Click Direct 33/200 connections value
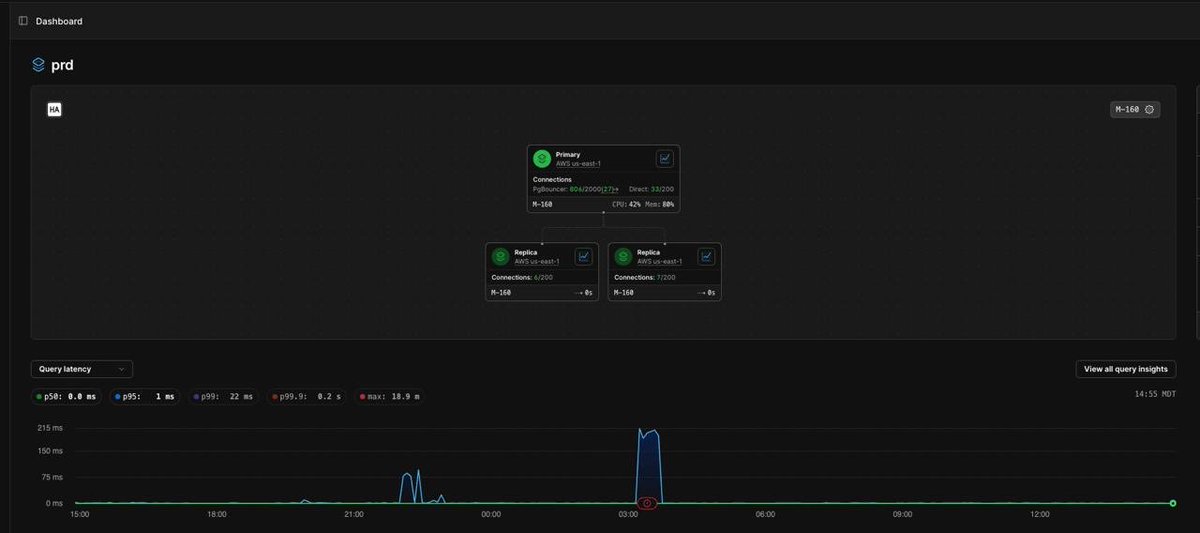1200x533 pixels. coord(663,189)
